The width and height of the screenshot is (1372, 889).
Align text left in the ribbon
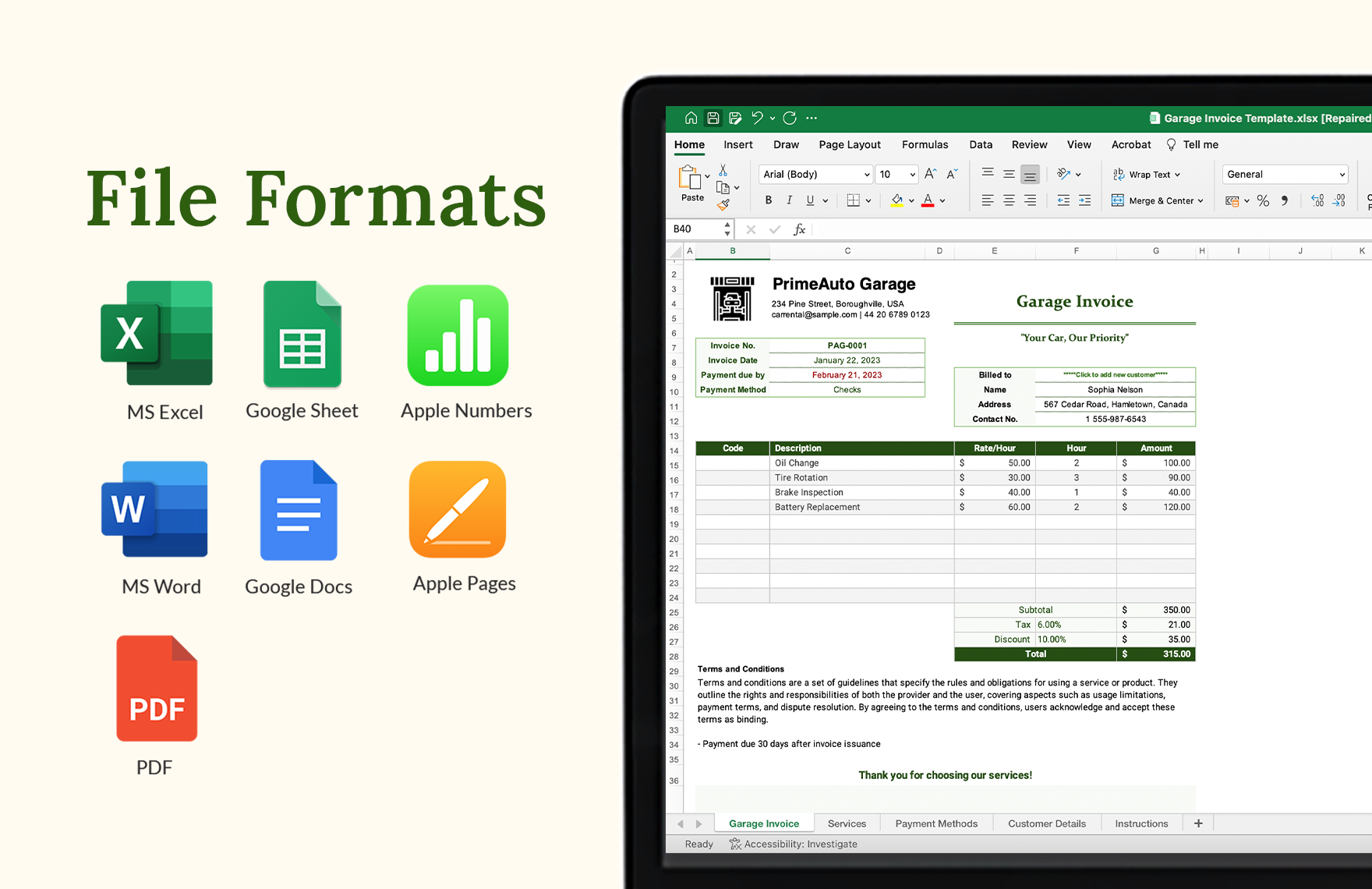point(988,200)
